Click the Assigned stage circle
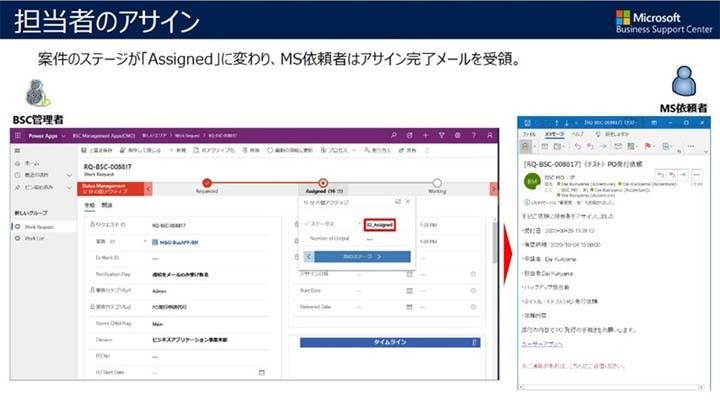 pyautogui.click(x=323, y=183)
